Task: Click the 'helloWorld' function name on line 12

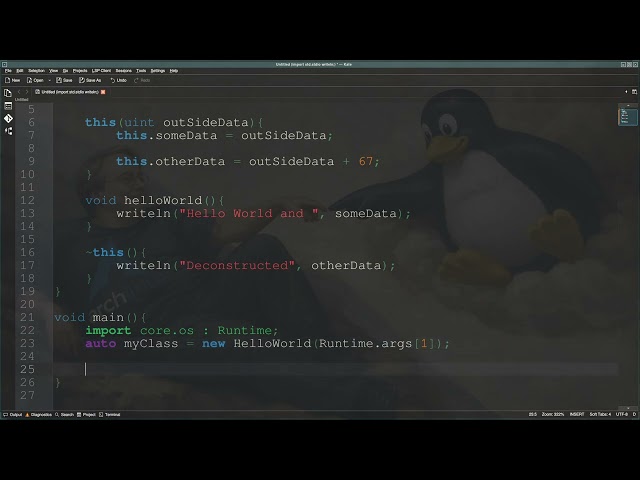Action: tap(163, 200)
